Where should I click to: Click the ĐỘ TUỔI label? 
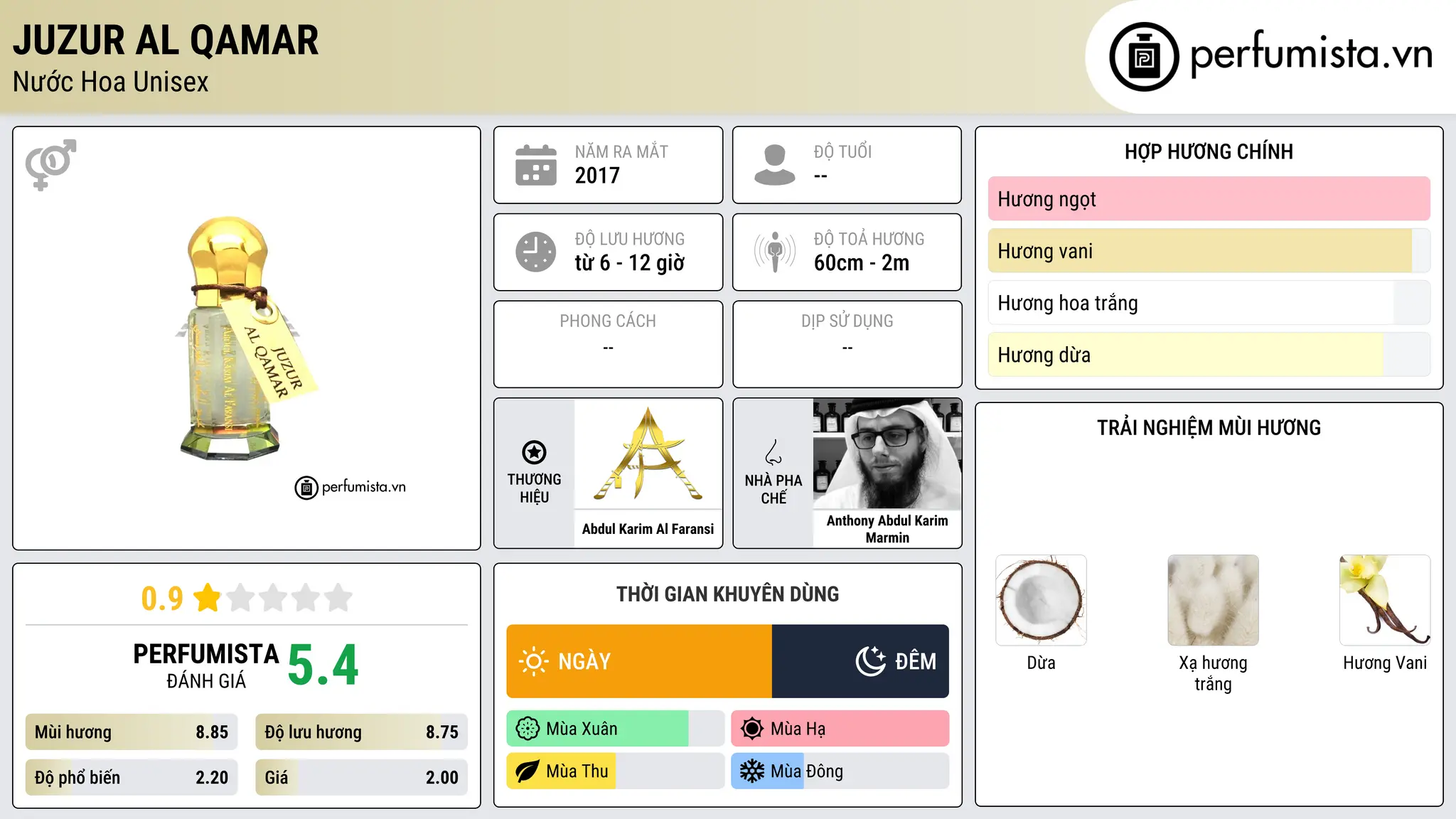842,152
